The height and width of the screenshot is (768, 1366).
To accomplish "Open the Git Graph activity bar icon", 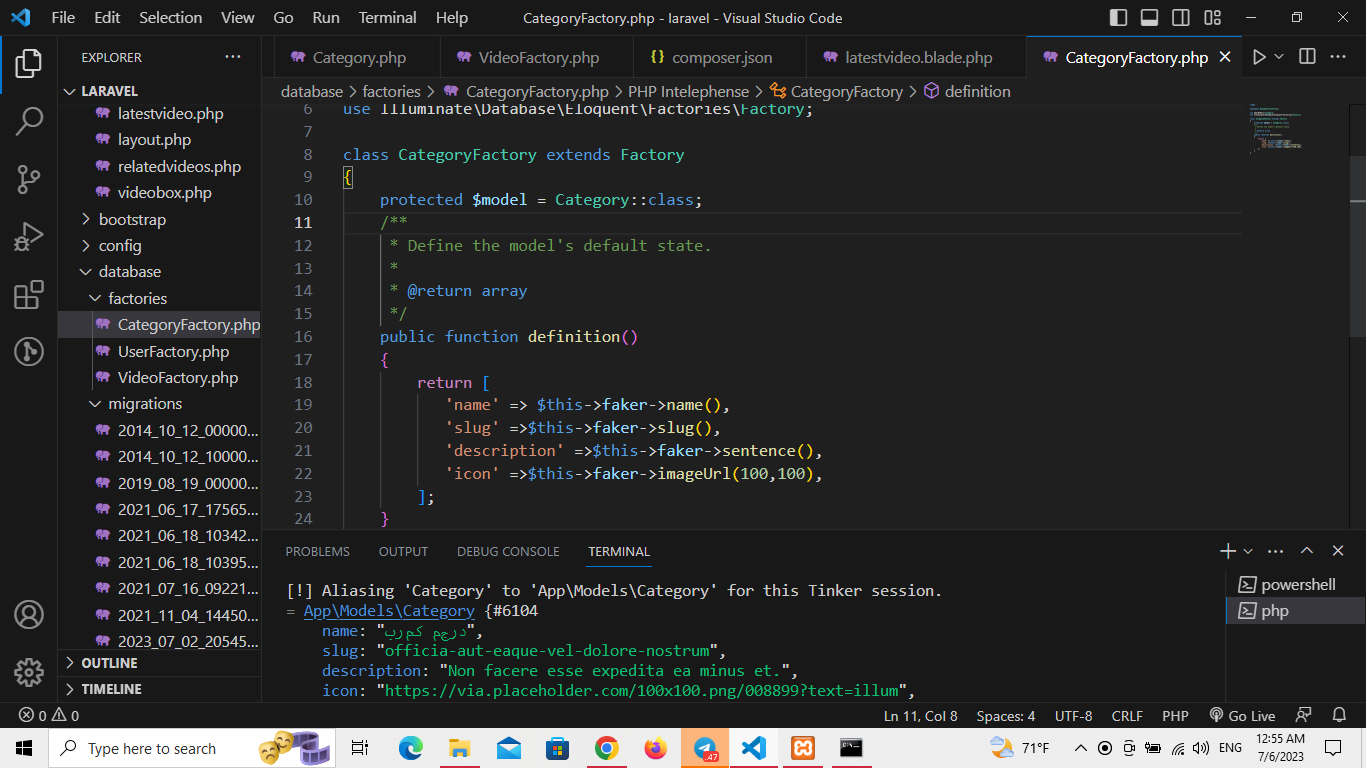I will tap(28, 351).
